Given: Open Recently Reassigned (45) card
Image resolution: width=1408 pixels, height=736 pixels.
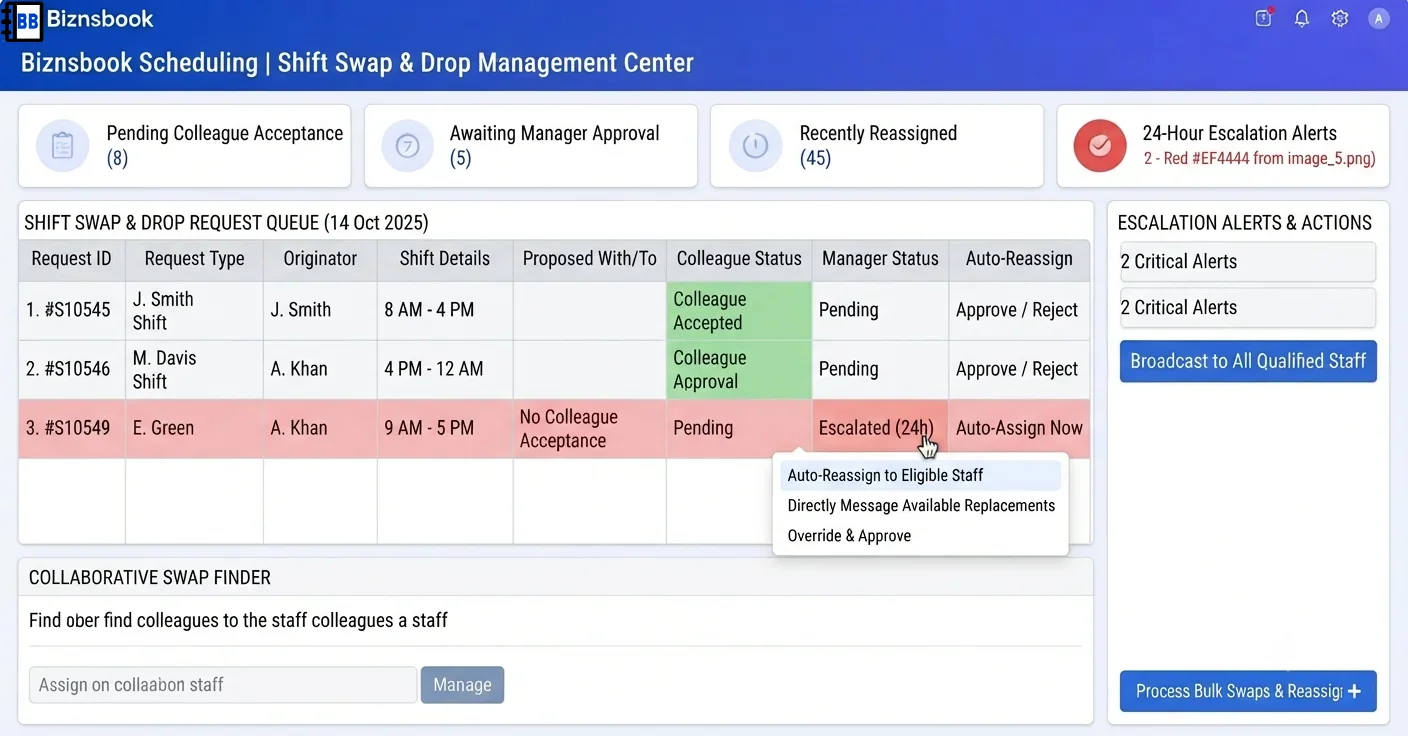Looking at the screenshot, I should click(877, 146).
